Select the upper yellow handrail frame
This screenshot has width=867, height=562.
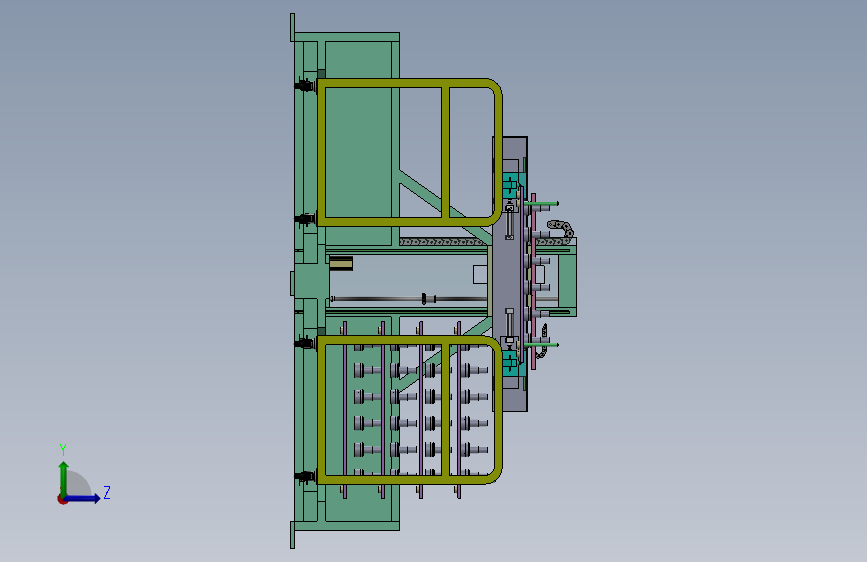pos(409,153)
